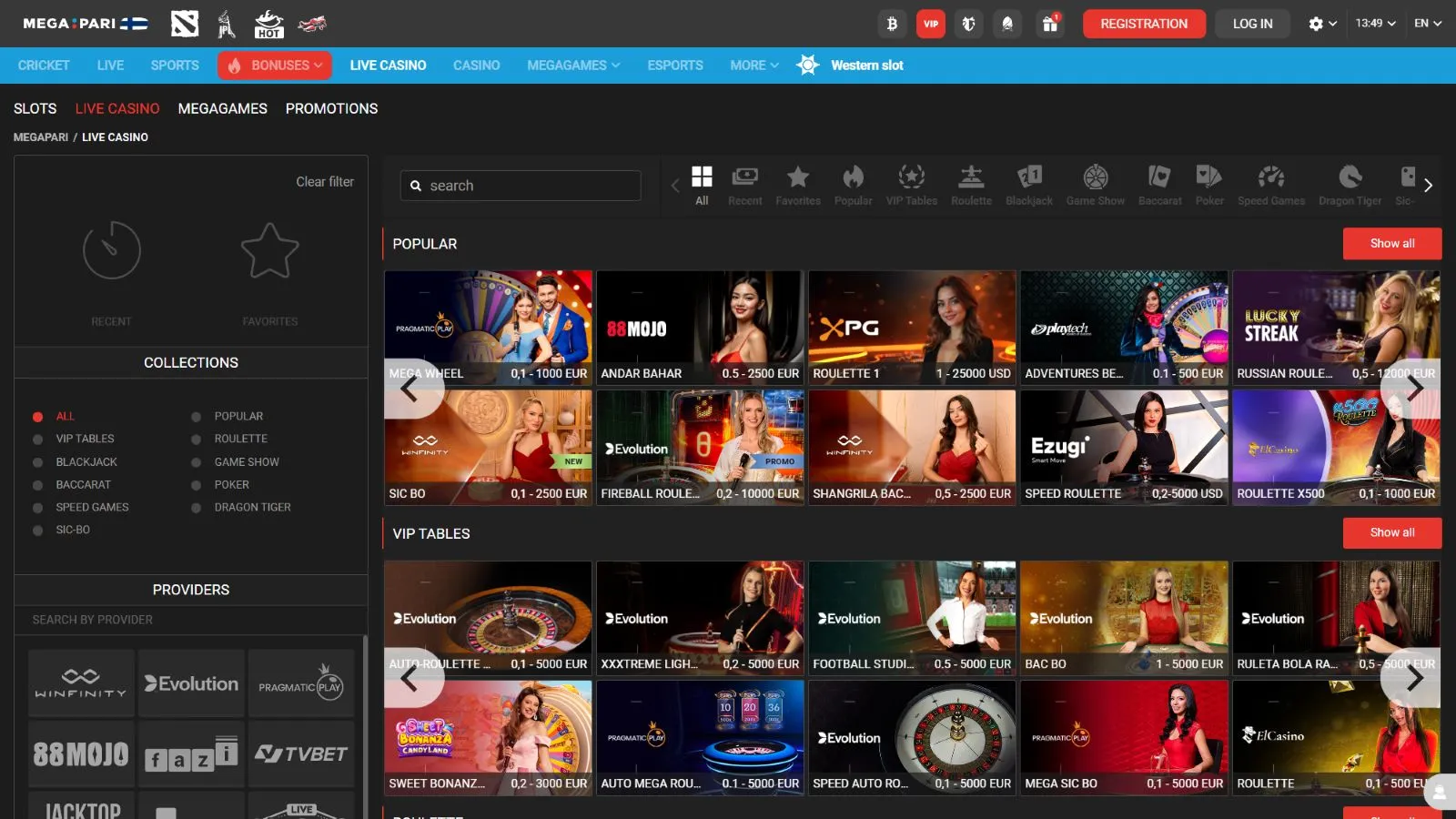Image resolution: width=1456 pixels, height=819 pixels.
Task: Select the VIP Tables collection radio button
Action: (x=38, y=440)
